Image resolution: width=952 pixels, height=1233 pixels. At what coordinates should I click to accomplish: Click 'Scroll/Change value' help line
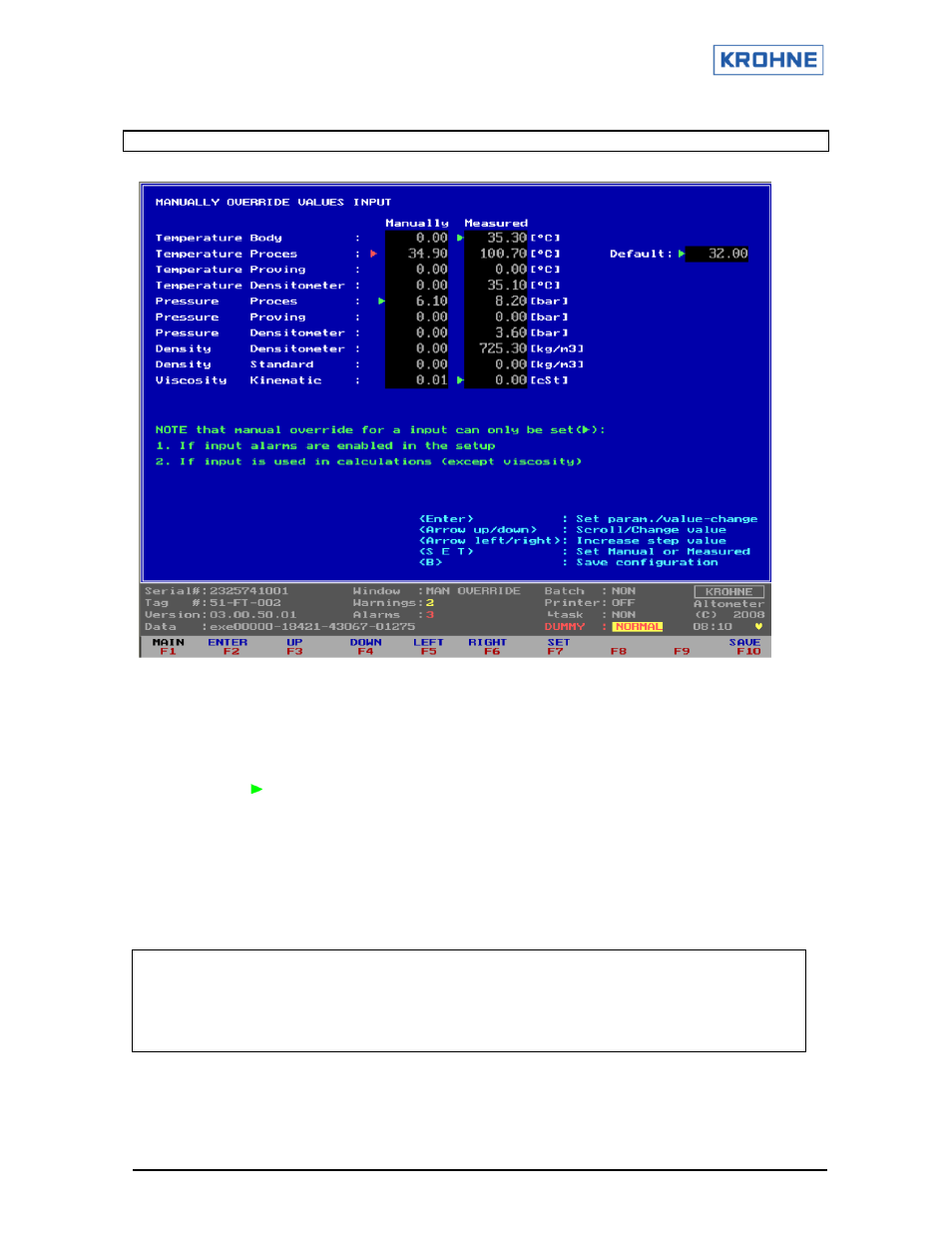point(651,530)
